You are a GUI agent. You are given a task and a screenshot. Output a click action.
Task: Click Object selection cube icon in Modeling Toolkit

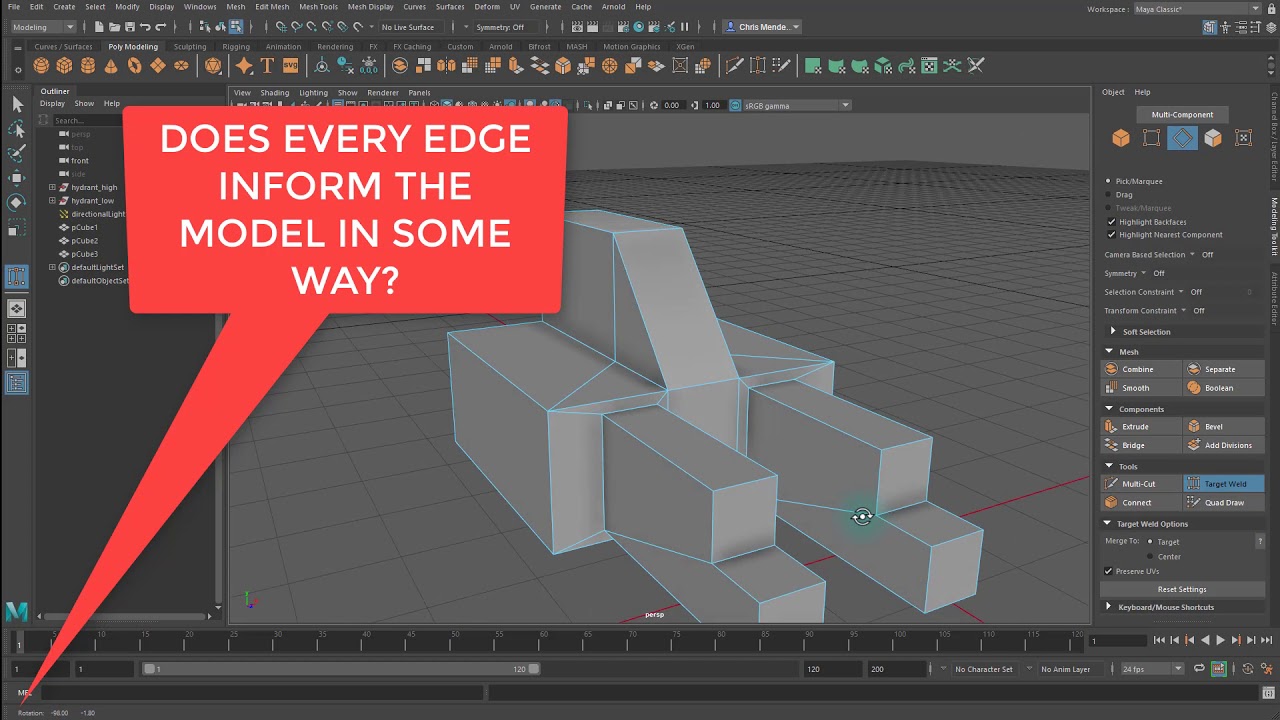tap(1121, 138)
